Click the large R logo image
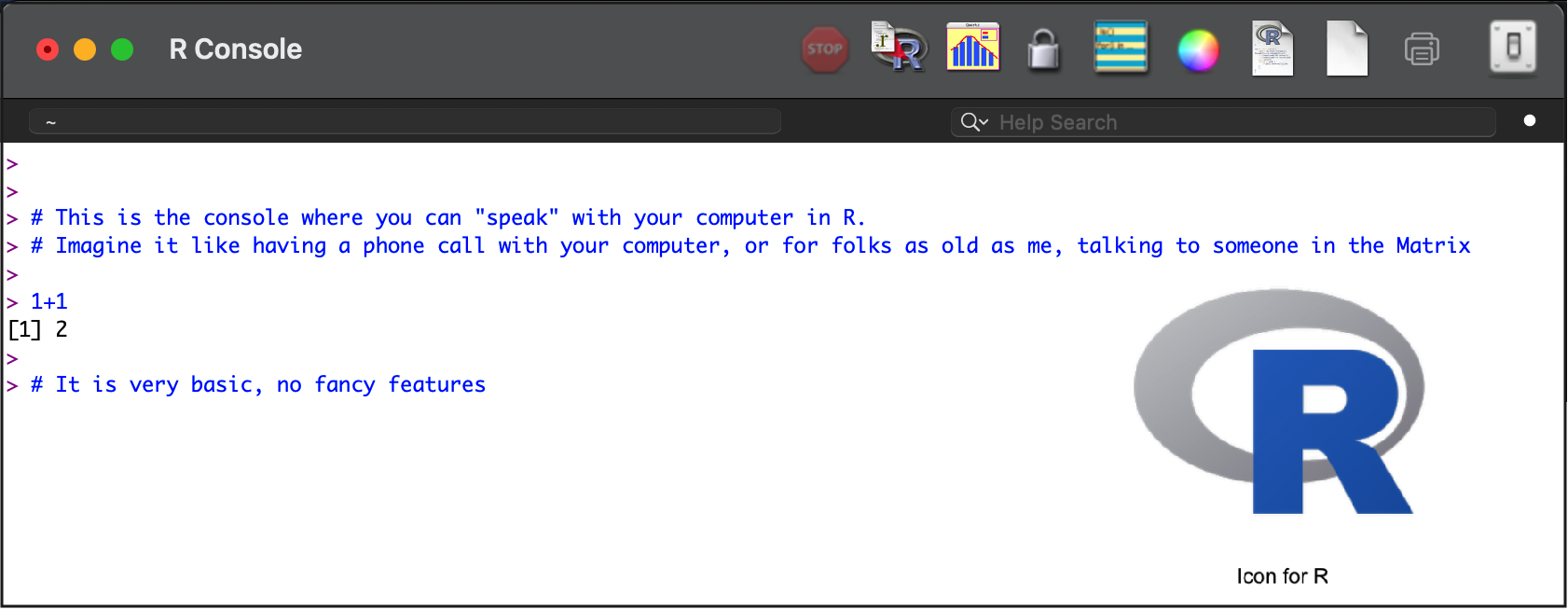The height and width of the screenshot is (610, 1568). click(1281, 403)
